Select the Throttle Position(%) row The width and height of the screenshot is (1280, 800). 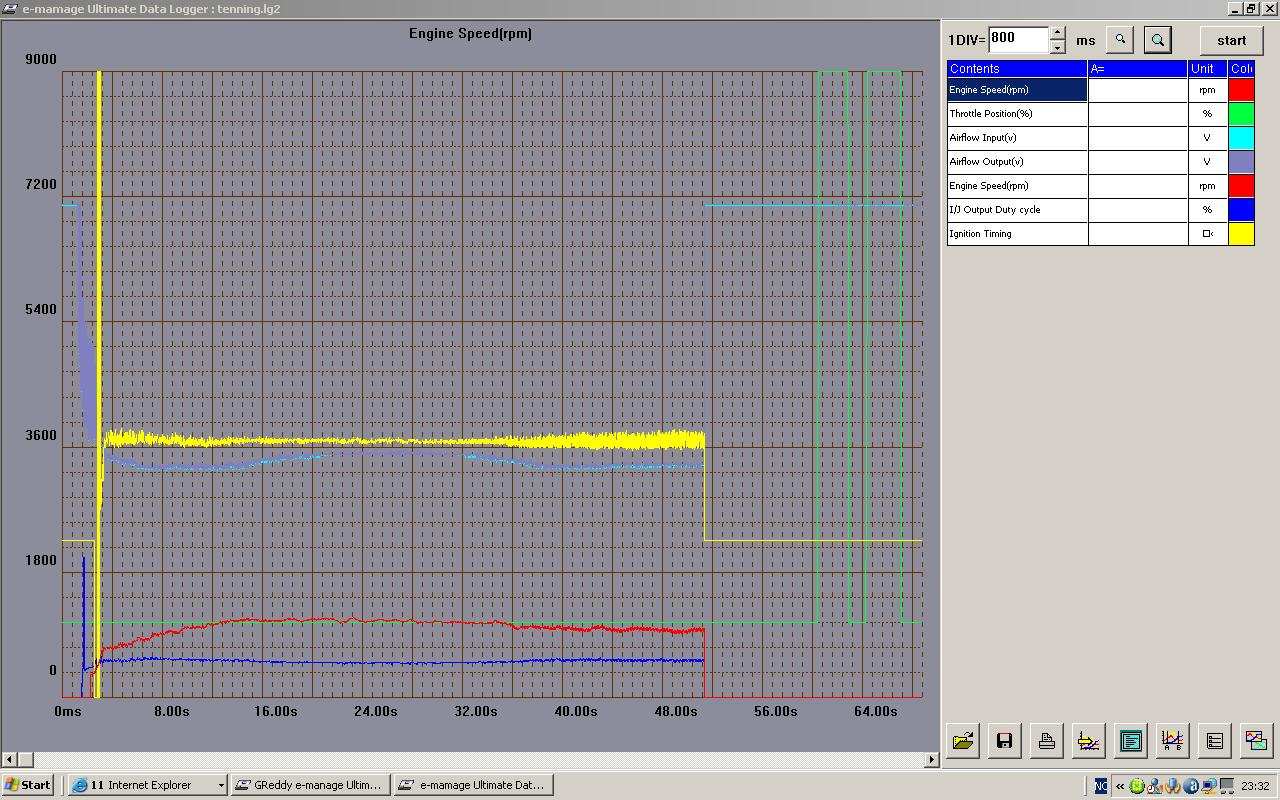click(1017, 114)
